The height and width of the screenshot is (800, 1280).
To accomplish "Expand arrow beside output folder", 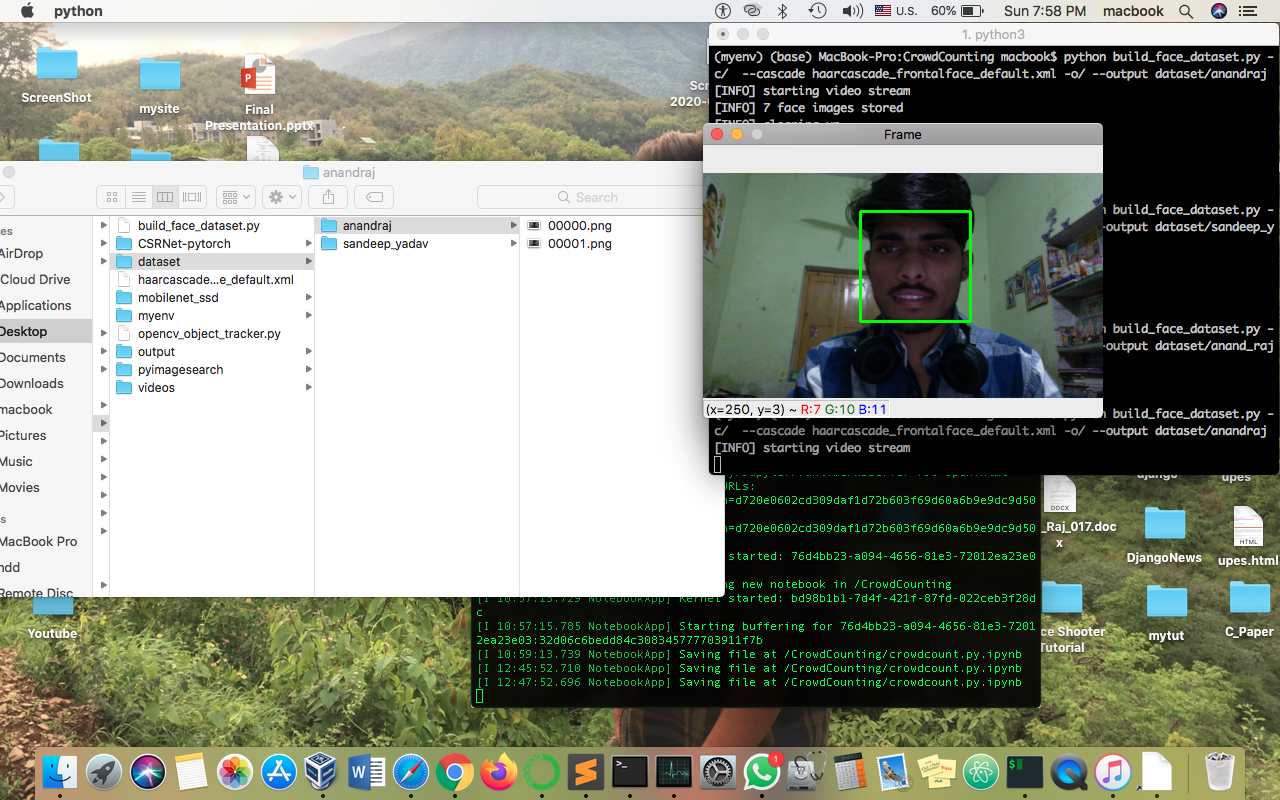I will coord(308,352).
